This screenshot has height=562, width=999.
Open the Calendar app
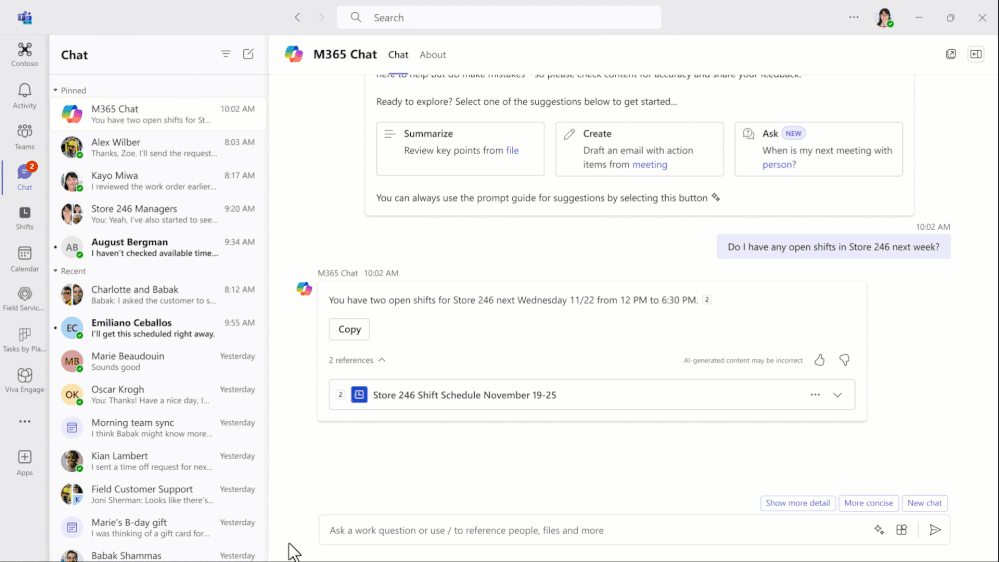24,259
